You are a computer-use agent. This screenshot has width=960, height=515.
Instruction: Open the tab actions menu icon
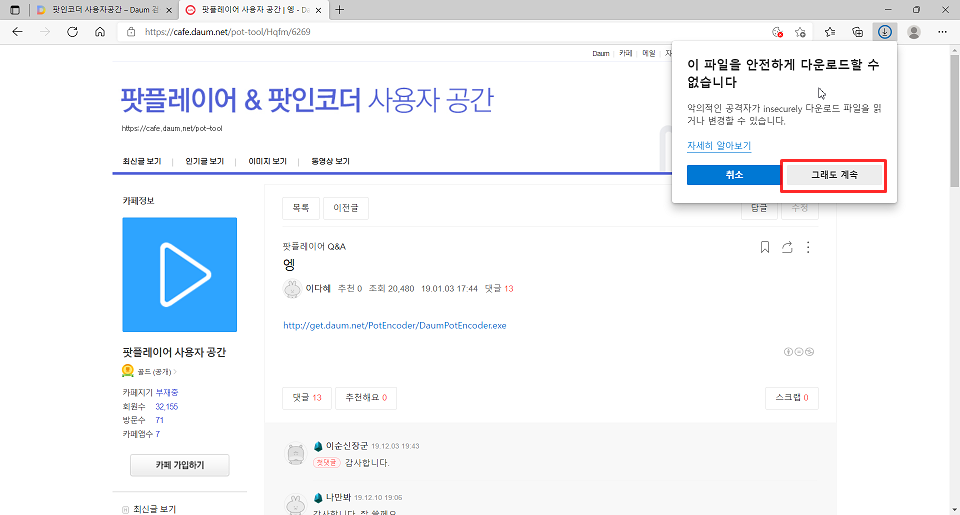pos(15,10)
